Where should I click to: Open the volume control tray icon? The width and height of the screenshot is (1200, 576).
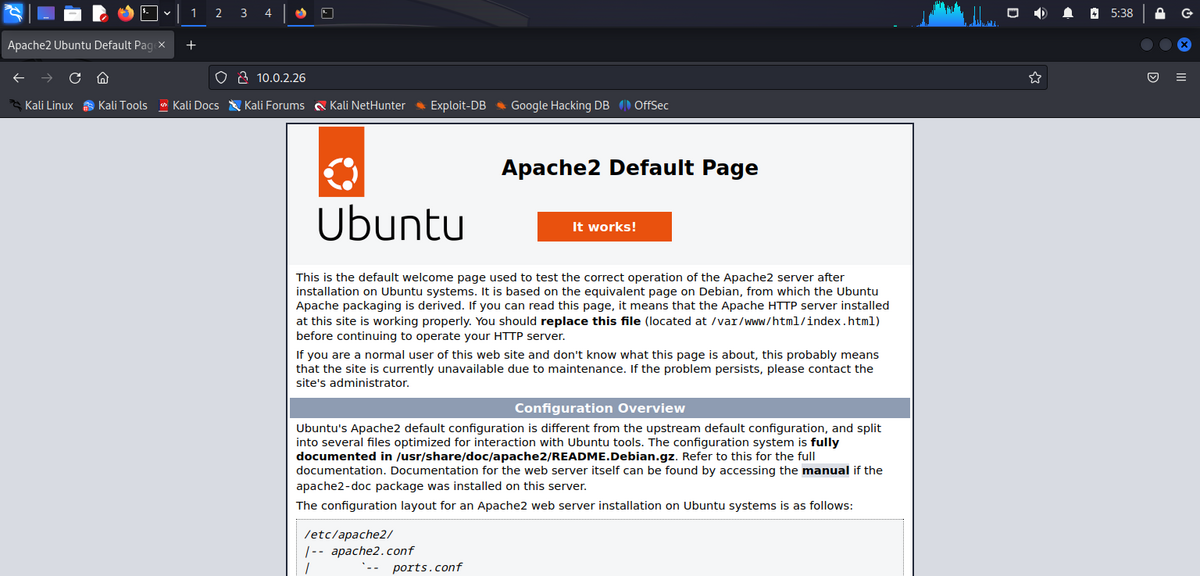(1041, 13)
